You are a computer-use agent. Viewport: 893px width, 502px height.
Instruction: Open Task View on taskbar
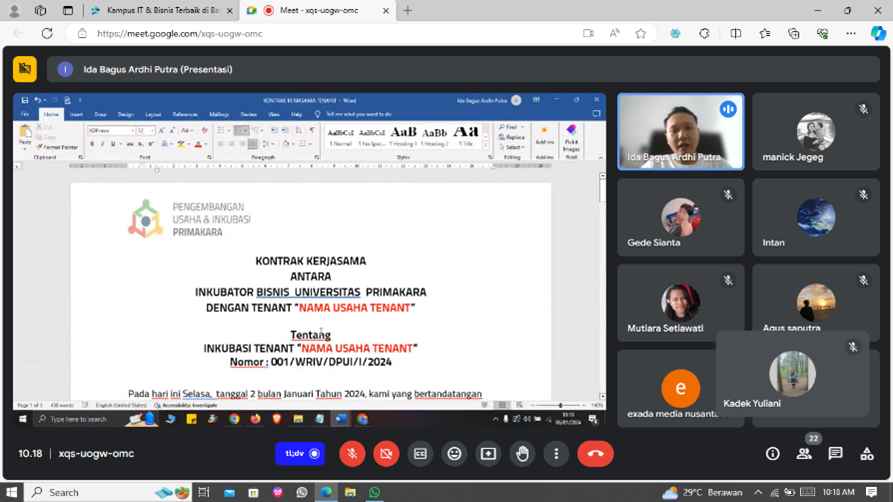point(204,492)
